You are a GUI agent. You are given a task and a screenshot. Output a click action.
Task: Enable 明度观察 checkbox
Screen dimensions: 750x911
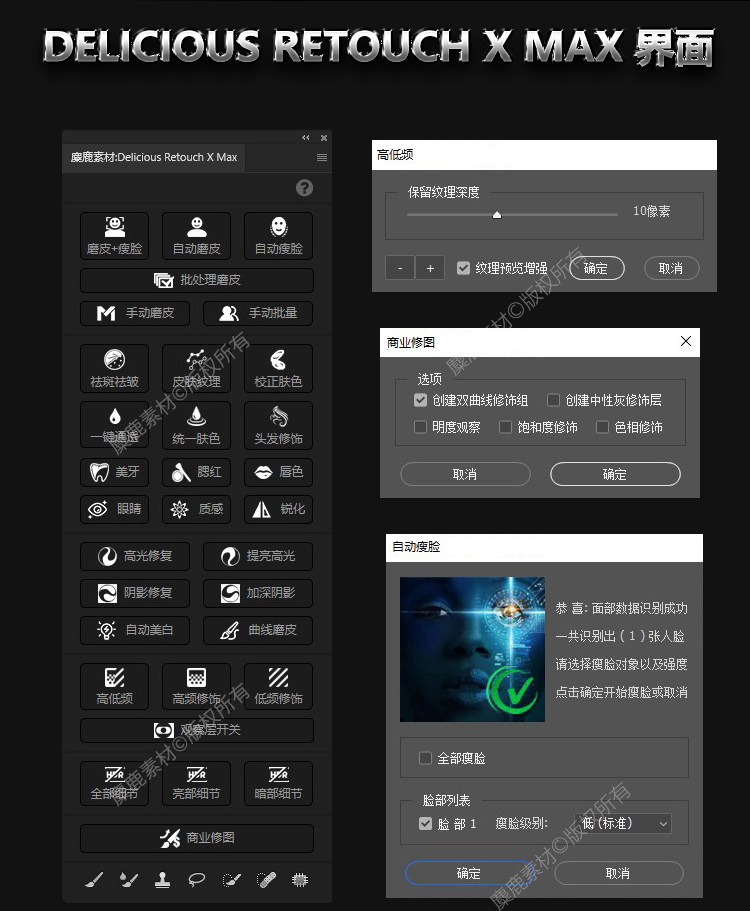point(421,427)
